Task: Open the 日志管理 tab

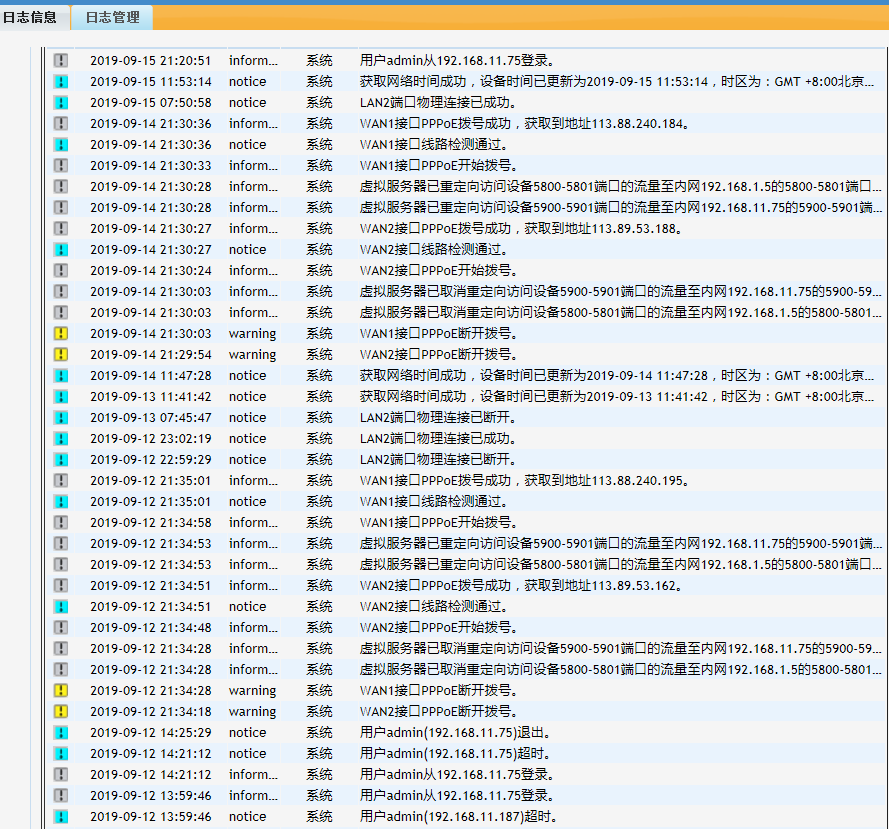Action: point(112,18)
